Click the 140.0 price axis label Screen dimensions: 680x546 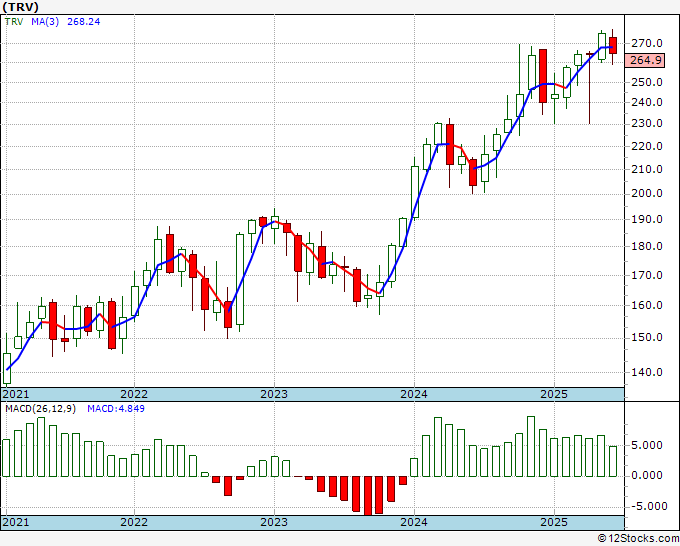[647, 372]
